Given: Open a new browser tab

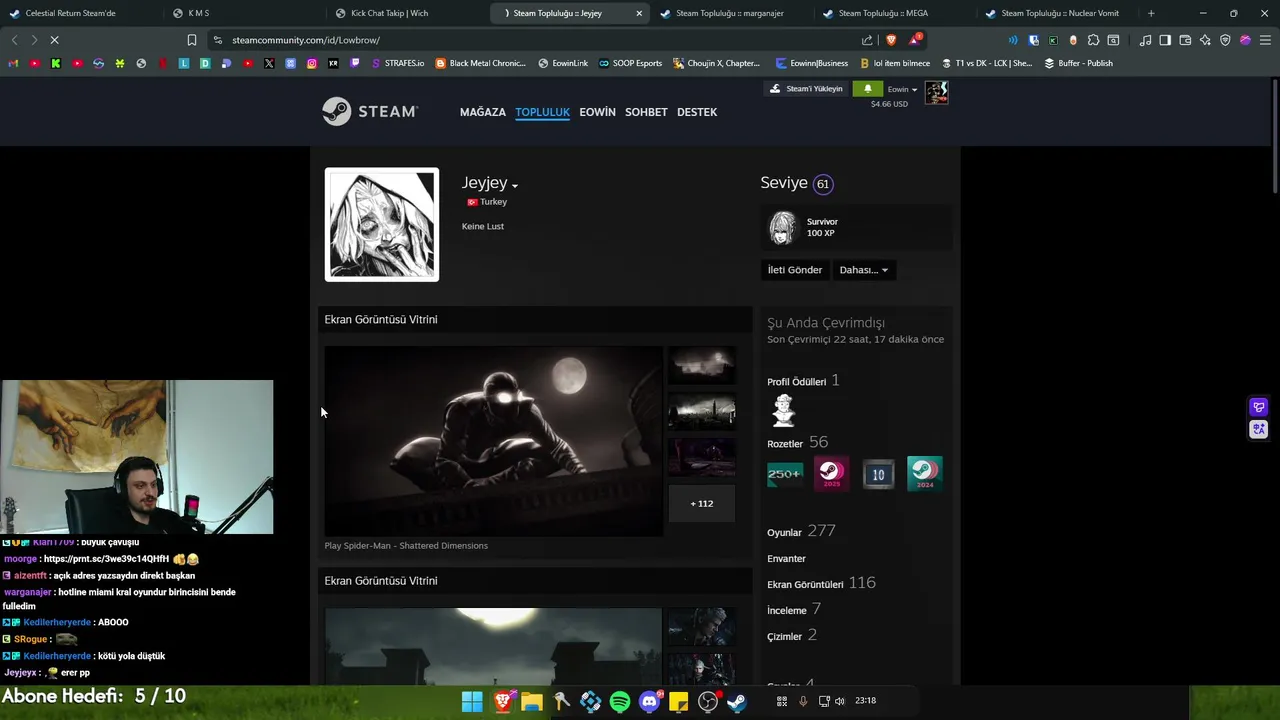Looking at the screenshot, I should [x=1151, y=13].
